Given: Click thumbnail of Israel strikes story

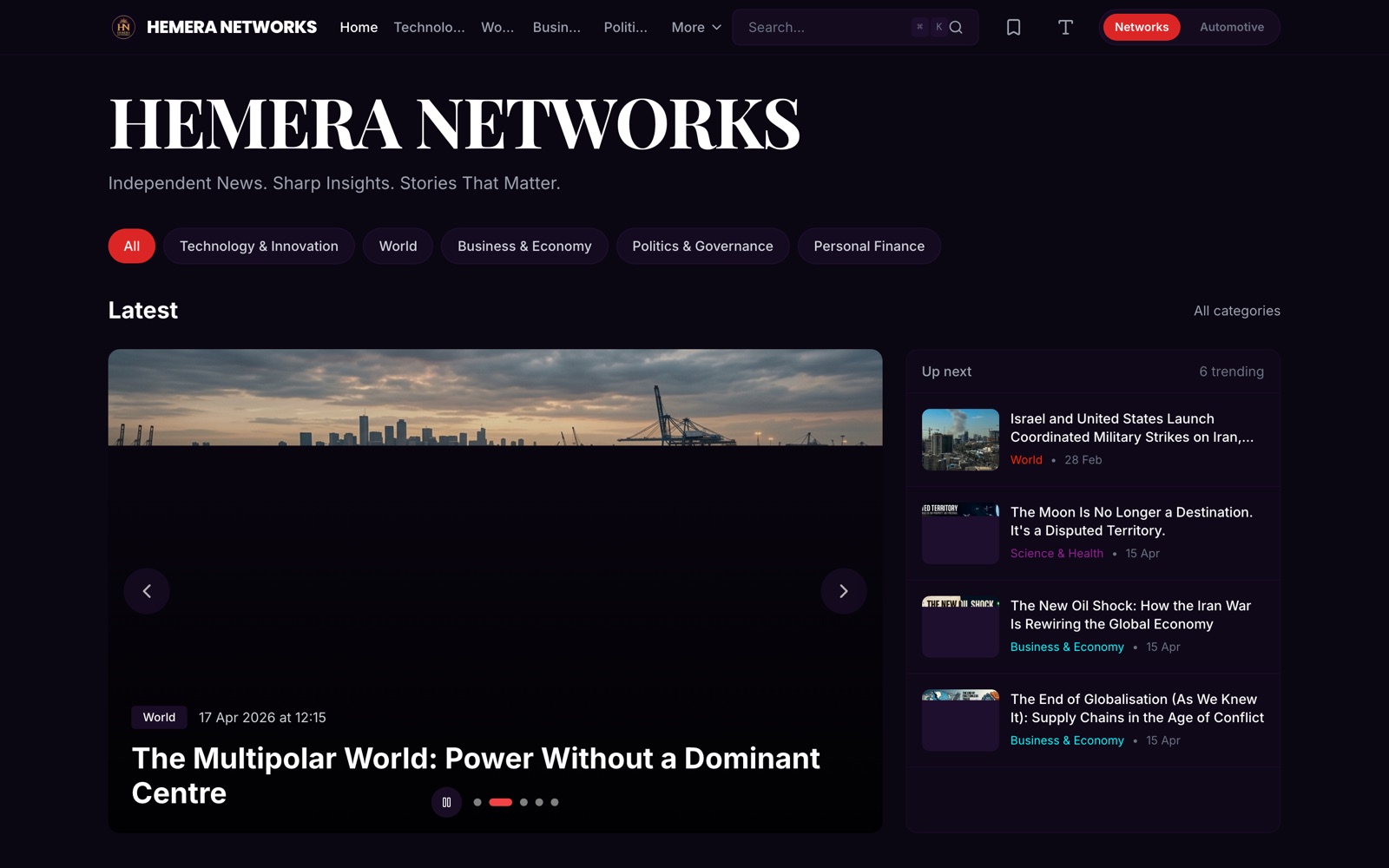Looking at the screenshot, I should tap(960, 439).
